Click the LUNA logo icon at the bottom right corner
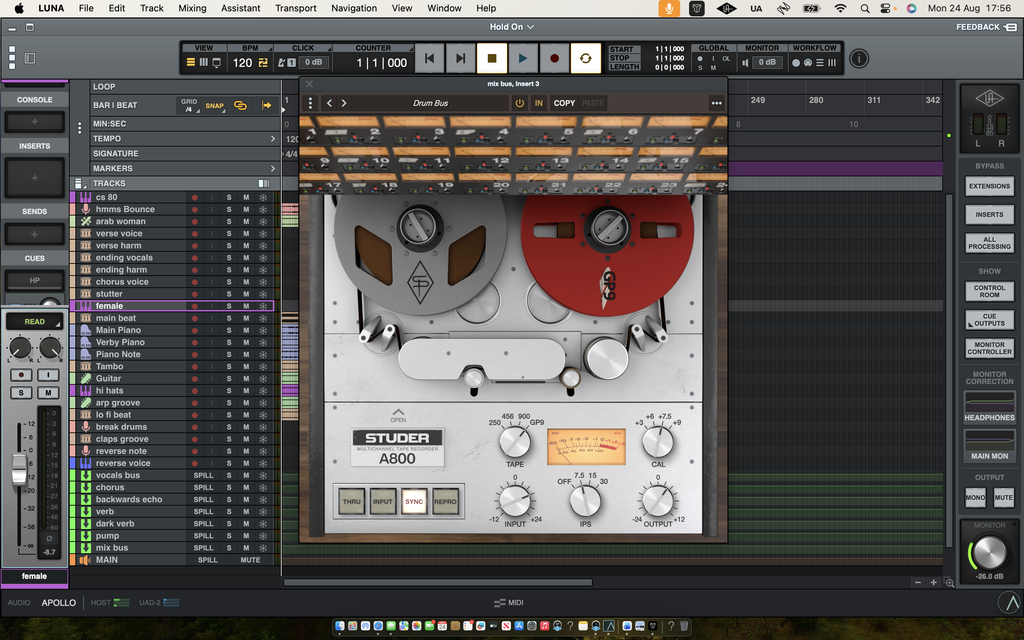This screenshot has width=1024, height=640. [1008, 602]
